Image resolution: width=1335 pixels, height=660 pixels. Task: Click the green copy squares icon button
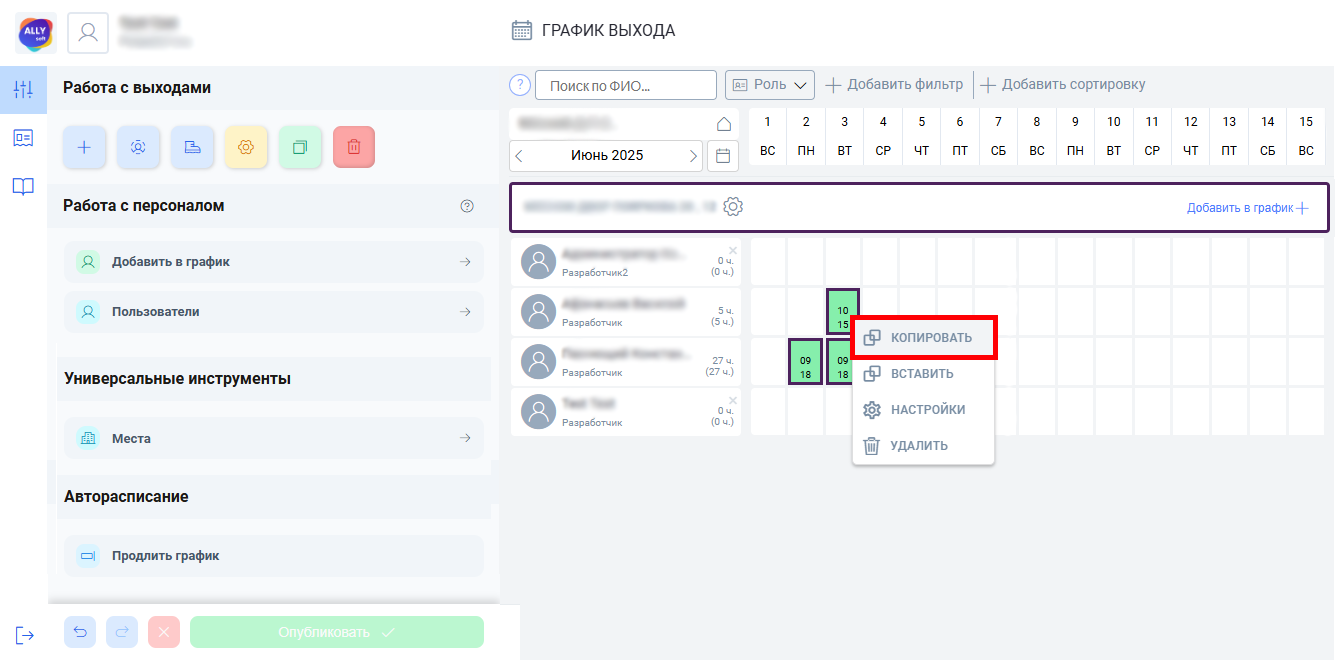click(300, 147)
